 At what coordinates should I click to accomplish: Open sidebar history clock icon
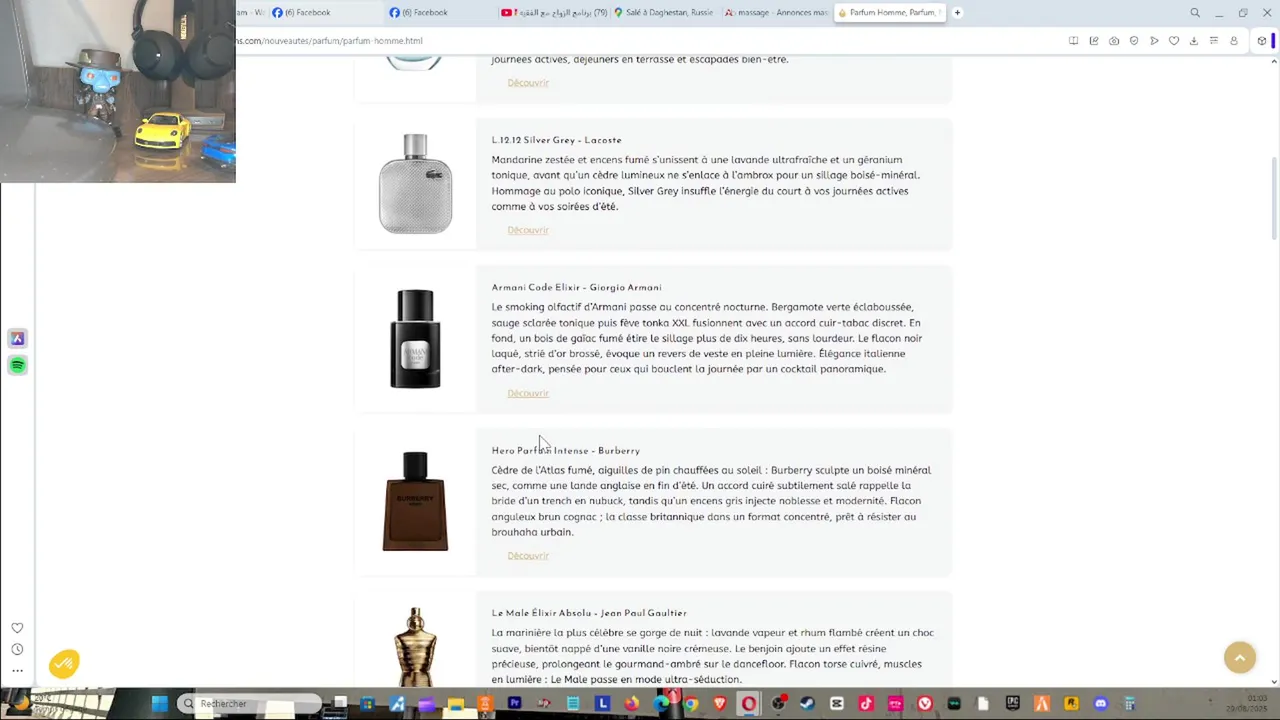pos(17,649)
